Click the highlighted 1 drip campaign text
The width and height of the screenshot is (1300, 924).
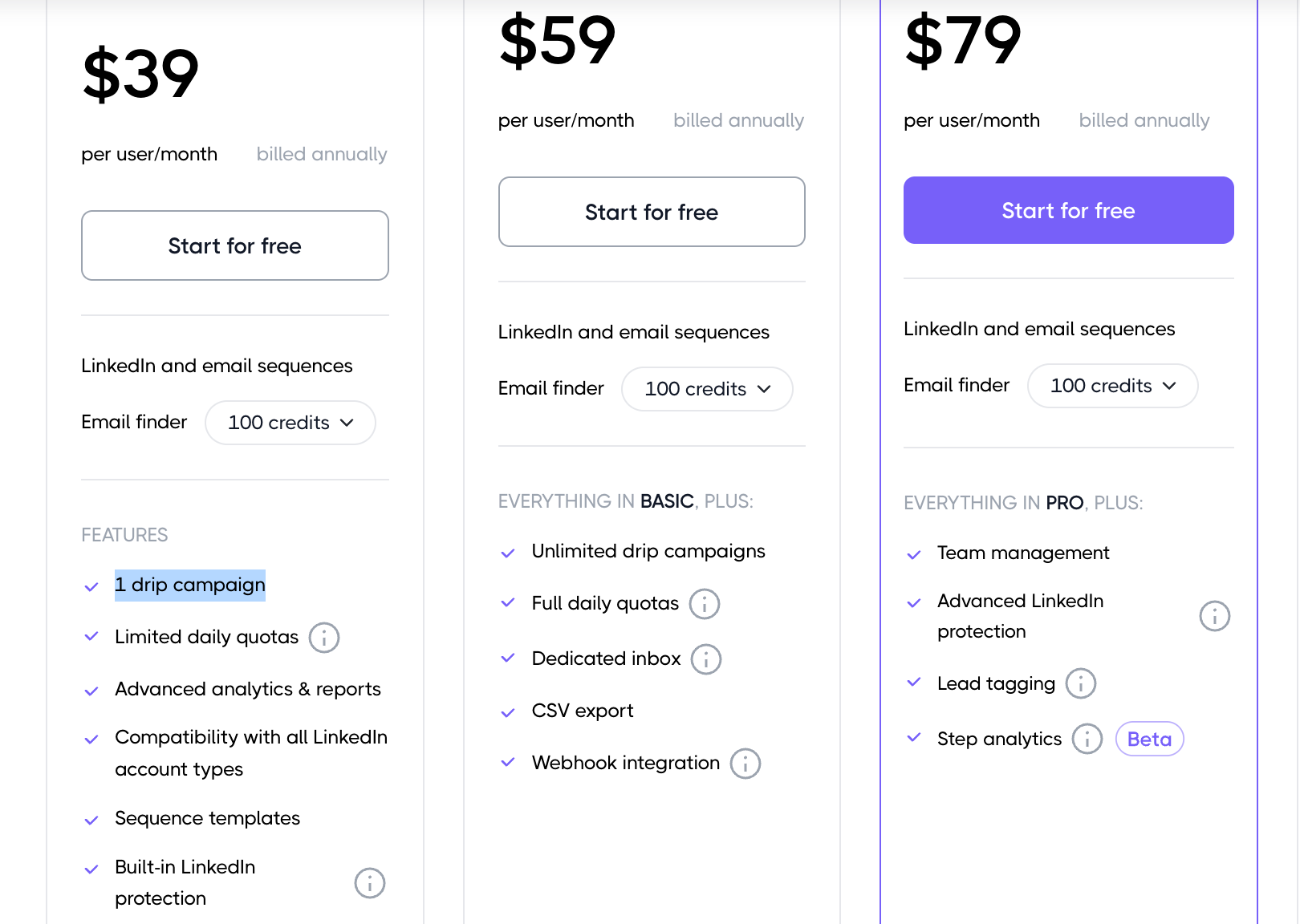pos(190,585)
